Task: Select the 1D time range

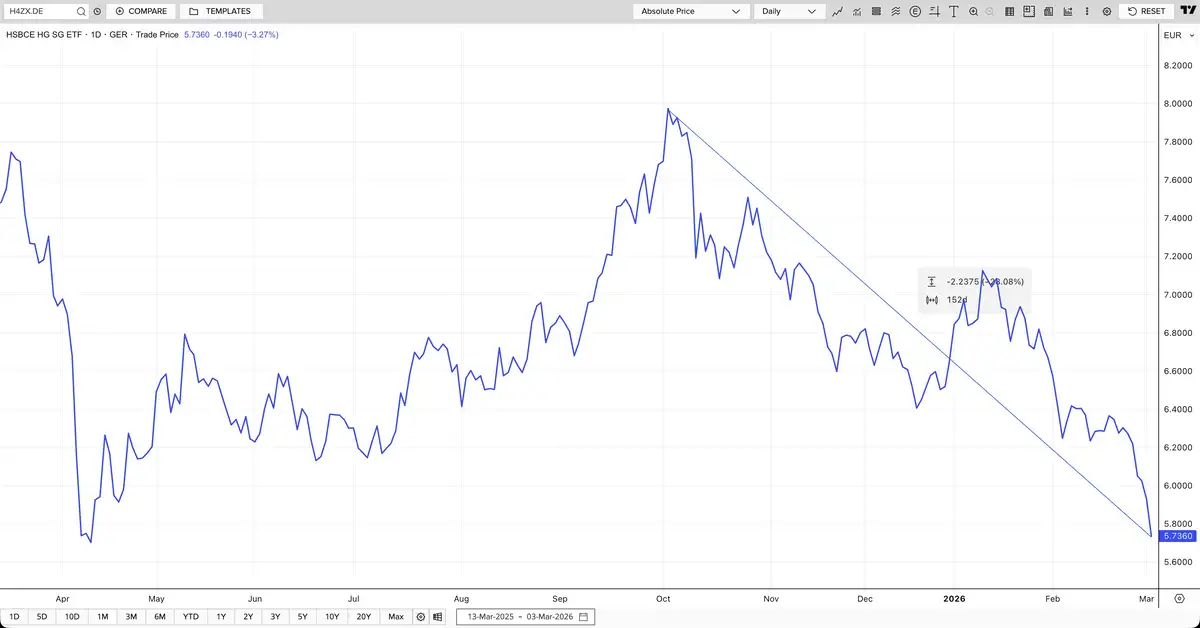Action: pos(14,617)
